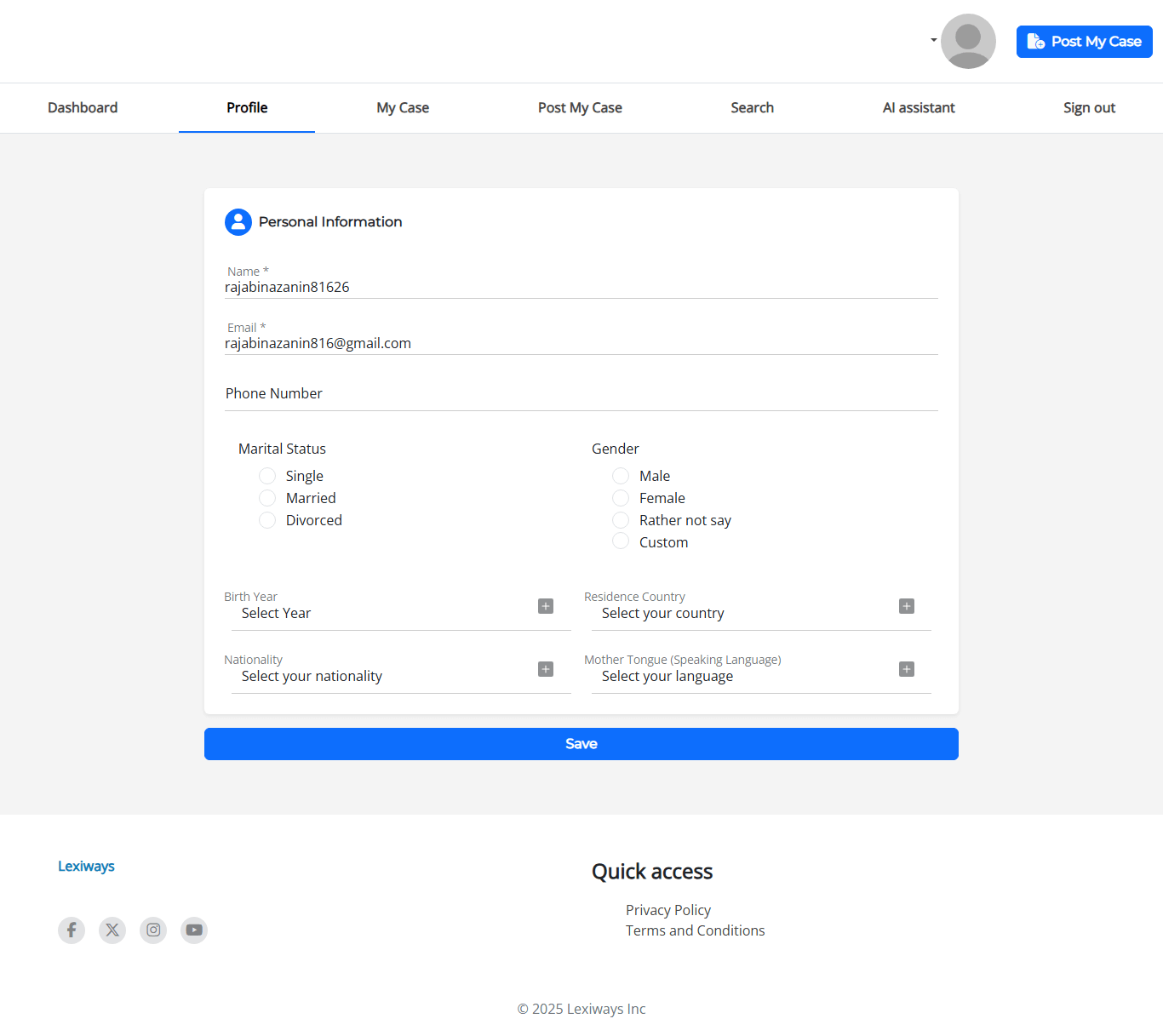
Task: Open the X (Twitter) social icon
Action: tap(112, 930)
